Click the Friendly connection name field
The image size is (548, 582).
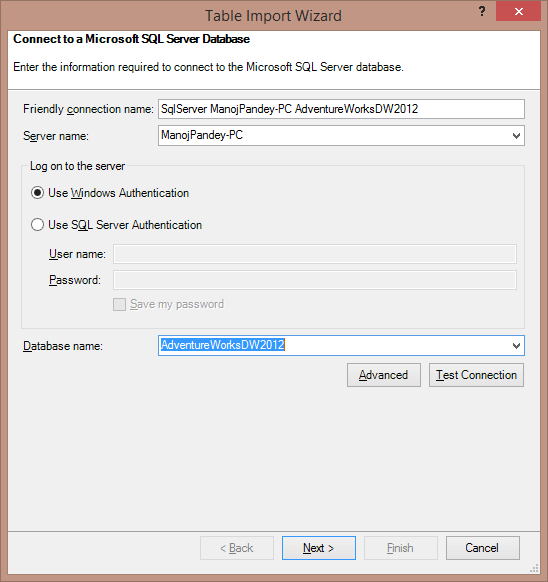click(341, 109)
